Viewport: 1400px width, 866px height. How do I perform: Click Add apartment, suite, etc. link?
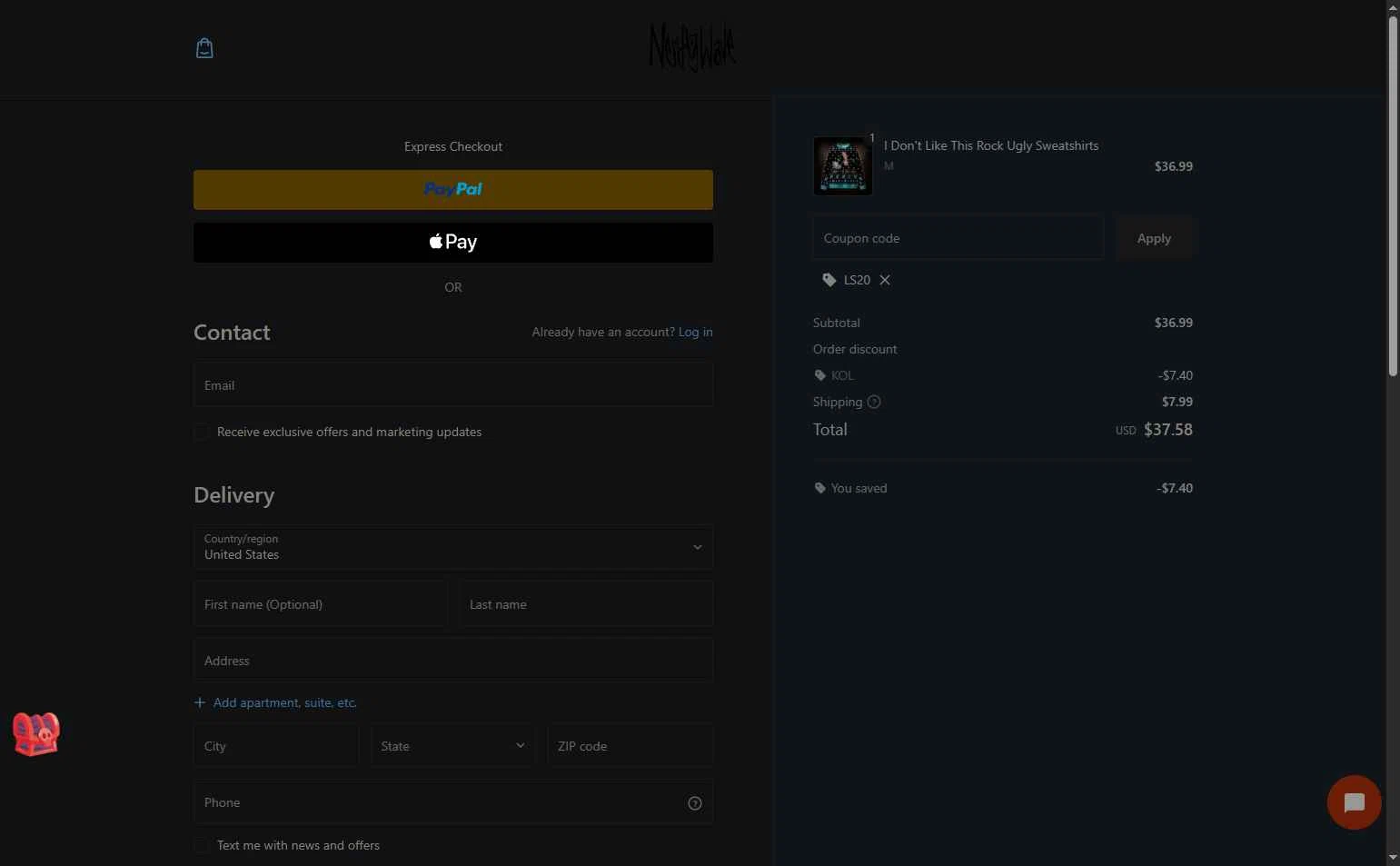tap(285, 702)
